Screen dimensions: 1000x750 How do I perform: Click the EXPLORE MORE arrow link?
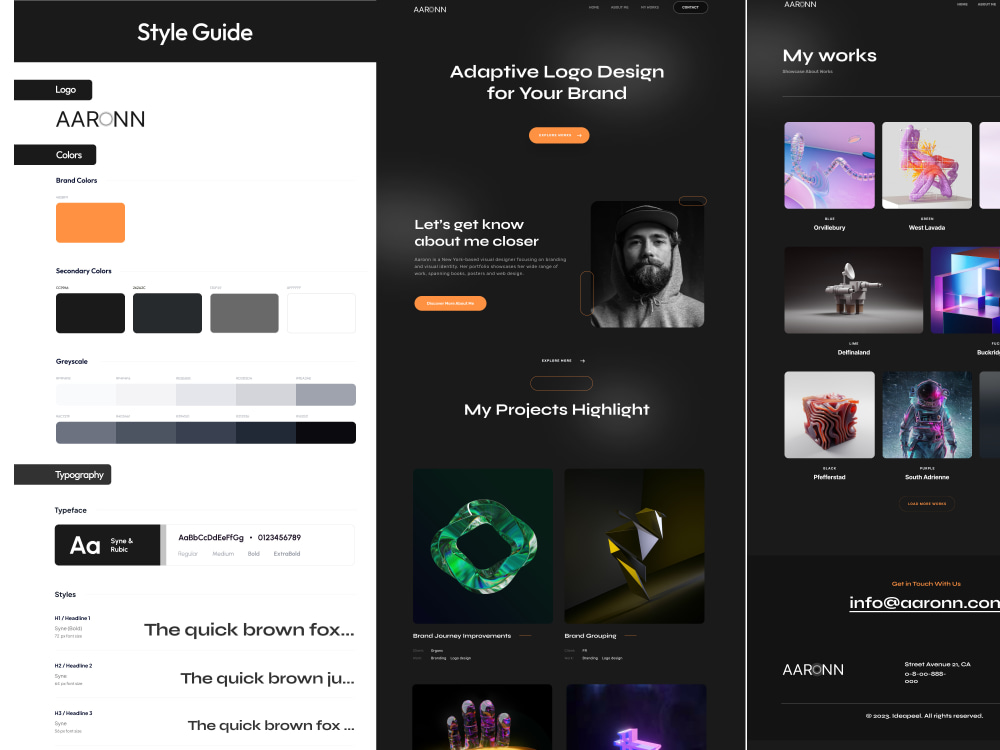(563, 361)
